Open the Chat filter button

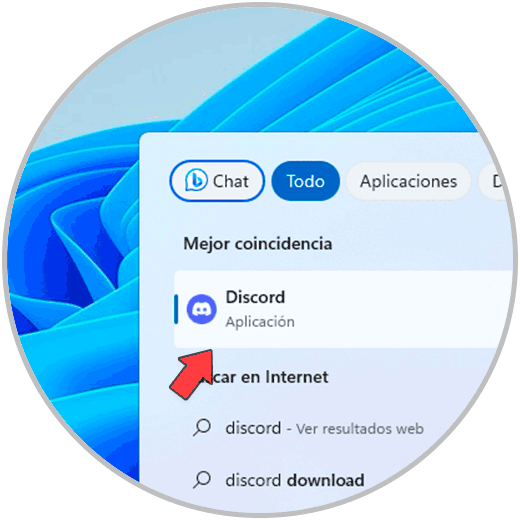(x=217, y=181)
